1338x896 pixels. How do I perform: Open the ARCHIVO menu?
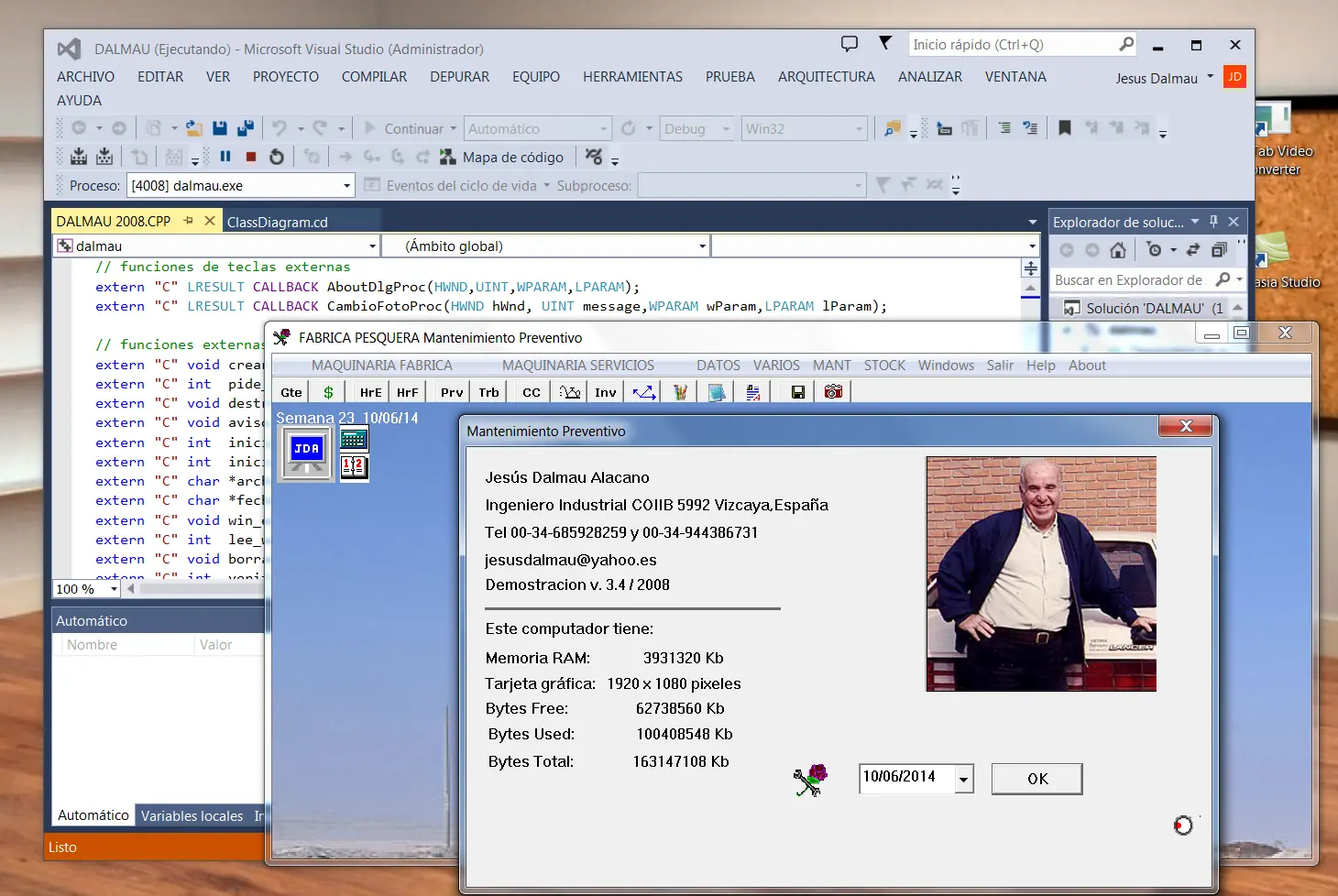(x=86, y=77)
